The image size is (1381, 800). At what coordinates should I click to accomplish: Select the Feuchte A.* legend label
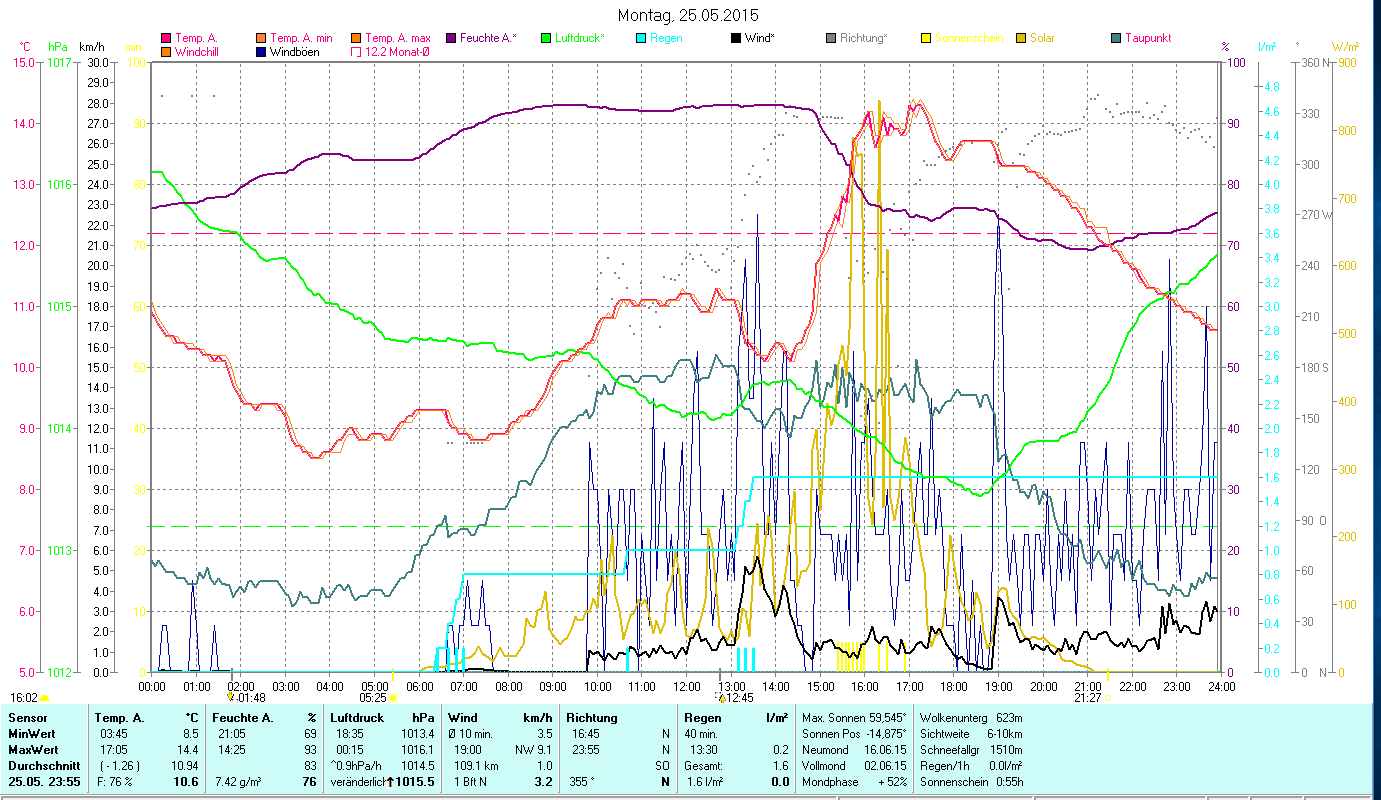pyautogui.click(x=488, y=38)
